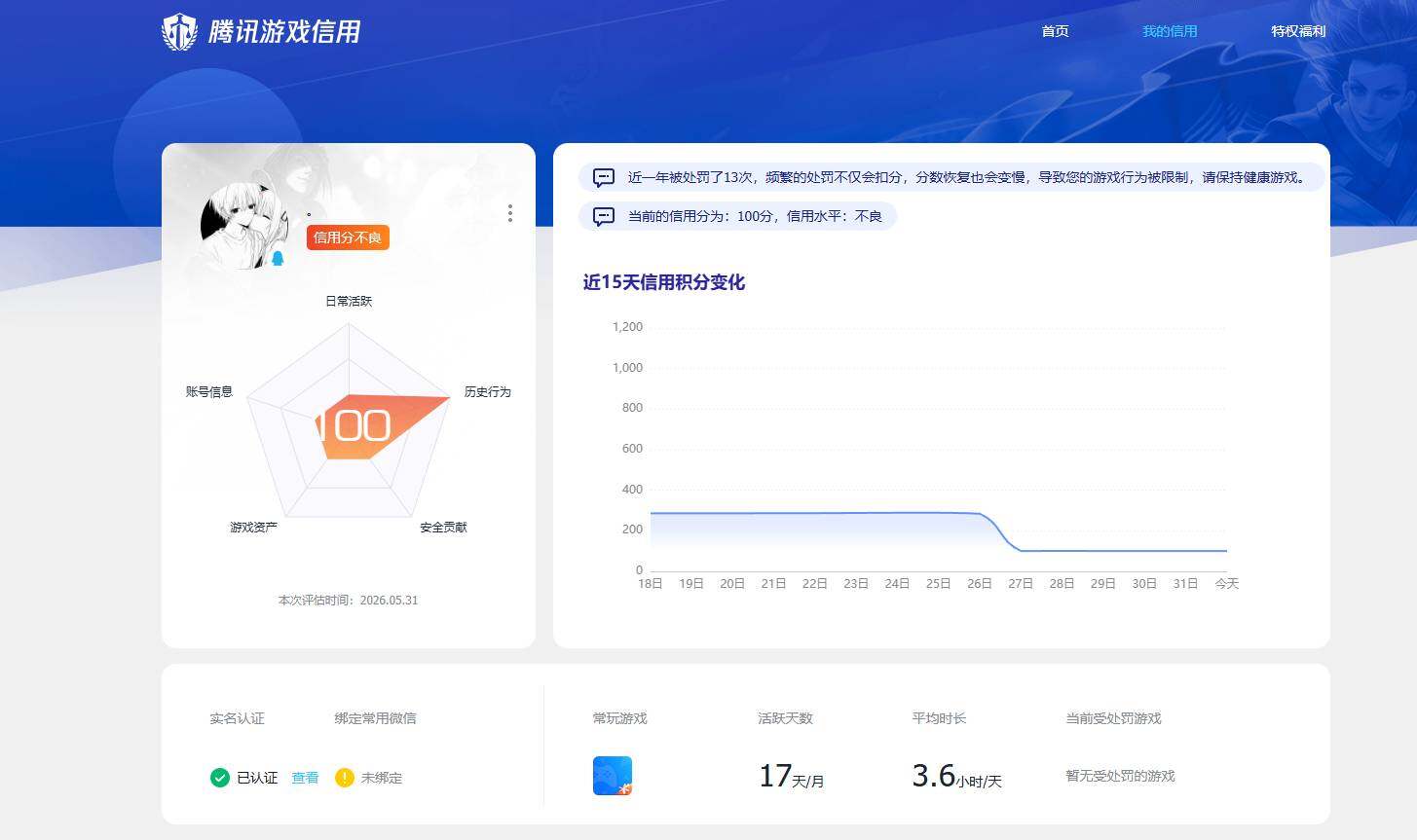Click chat bubble icon beside punishment notice
This screenshot has height=840, width=1417.
tap(604, 177)
